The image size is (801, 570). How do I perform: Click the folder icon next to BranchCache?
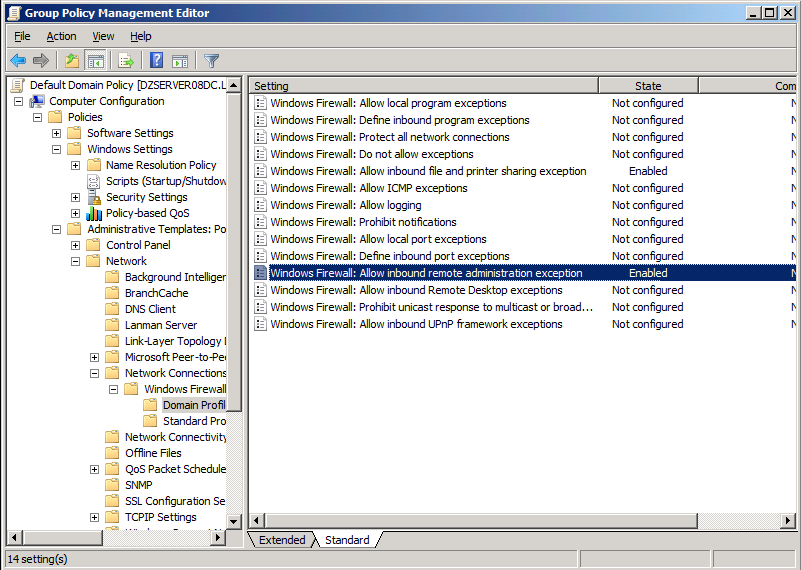112,293
